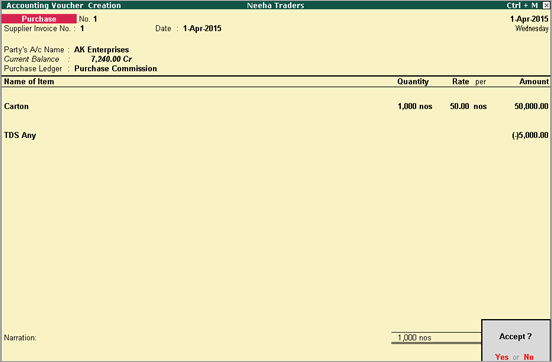Select the AK Enterprises party account

tap(101, 50)
